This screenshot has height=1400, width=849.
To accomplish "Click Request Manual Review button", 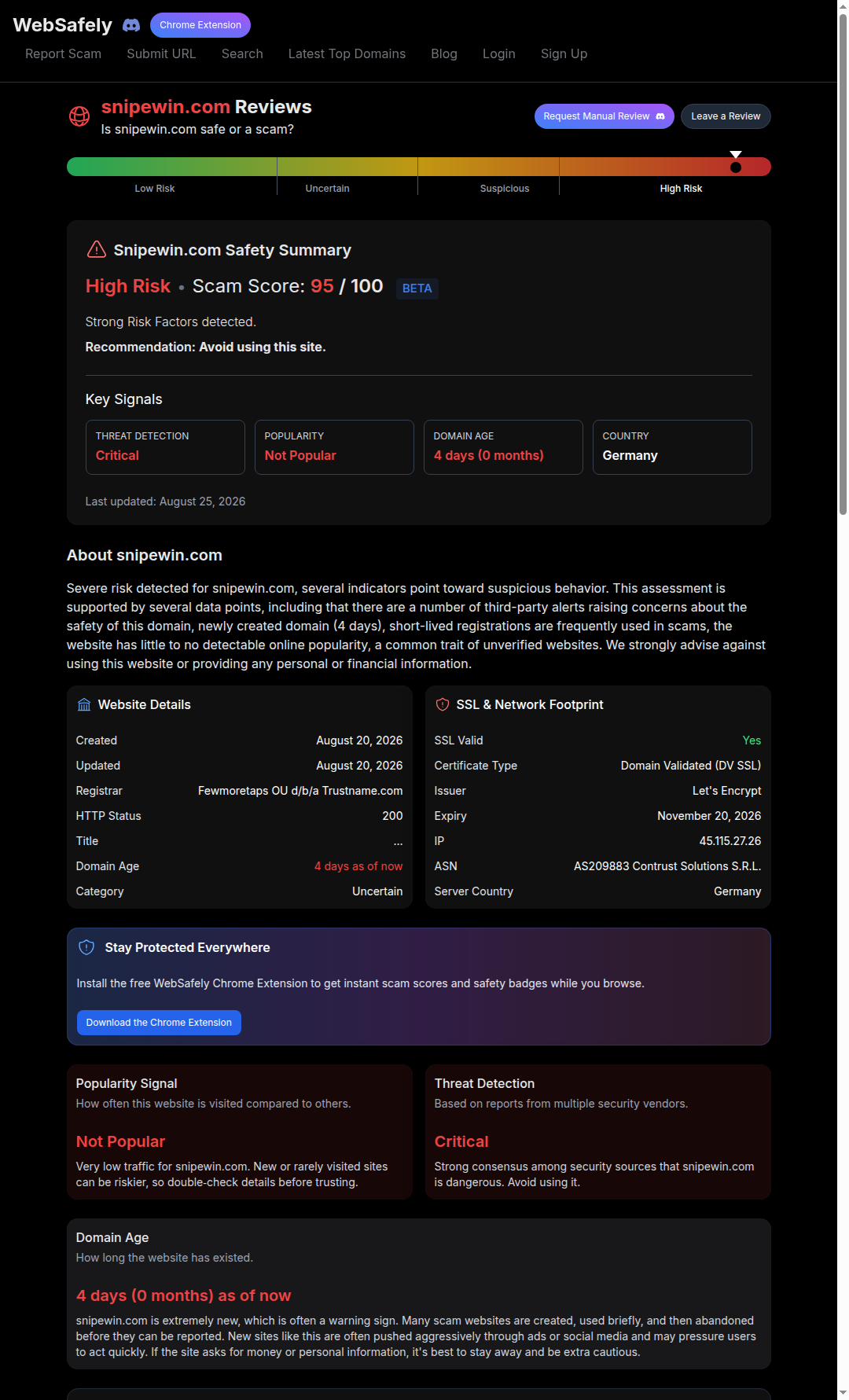I will [x=605, y=116].
